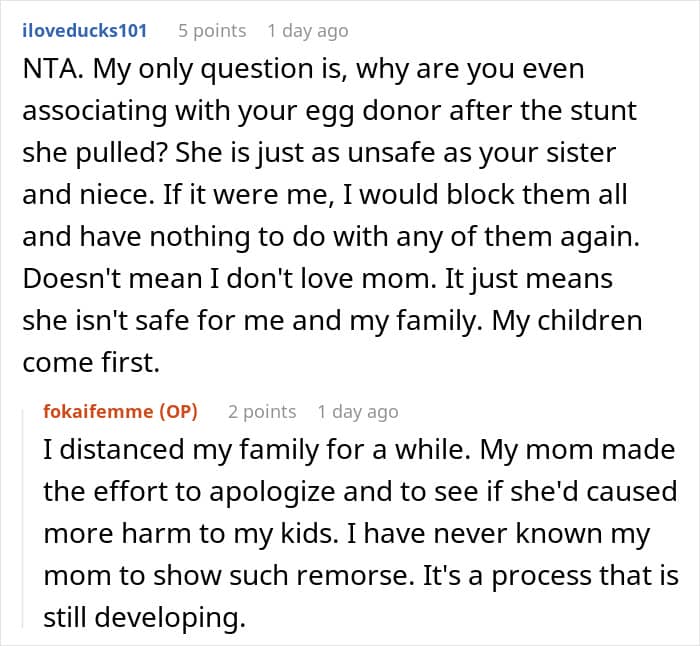Click the "2 points" score on fokaifemme's reply
Screen dimensions: 700x646
(x=262, y=411)
